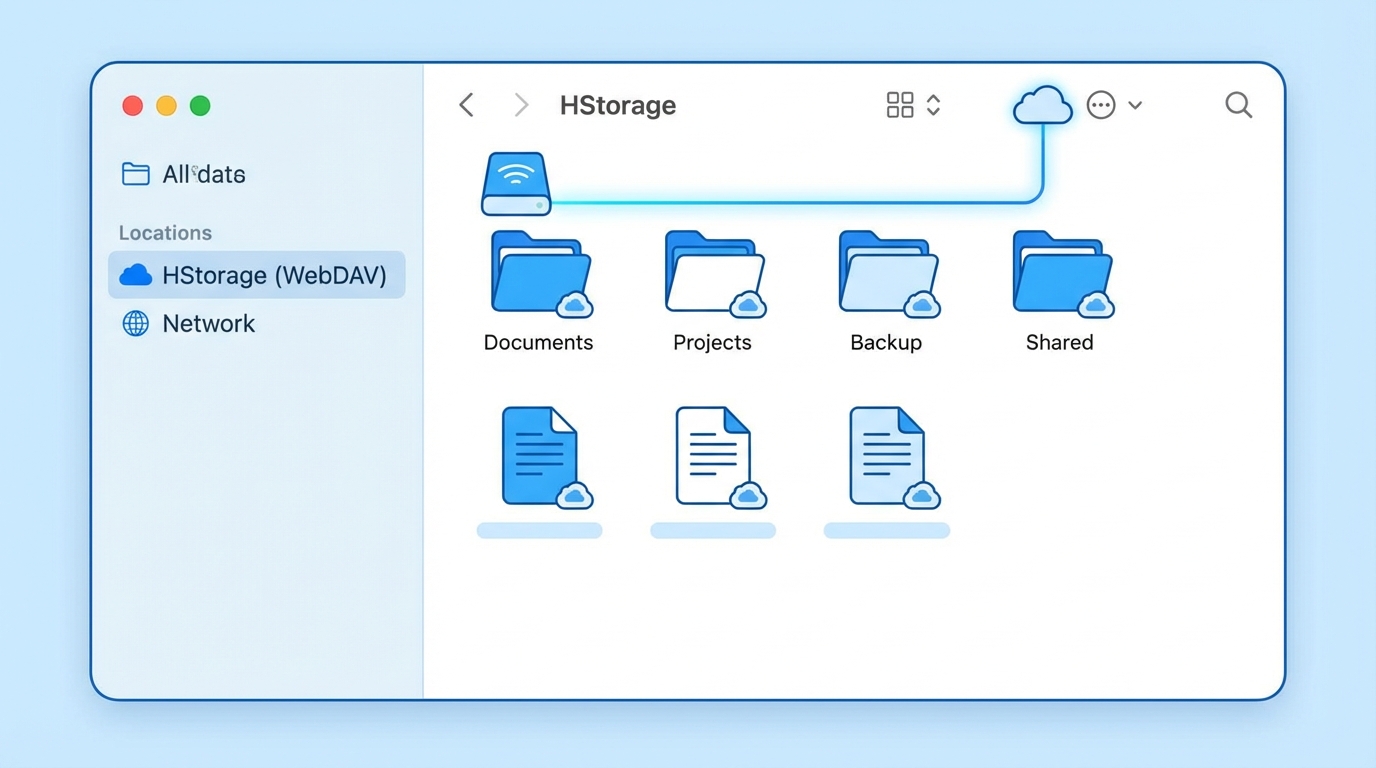Screen dimensions: 1376x768
Task: Click the Network globe icon in the sidebar
Action: [x=134, y=323]
